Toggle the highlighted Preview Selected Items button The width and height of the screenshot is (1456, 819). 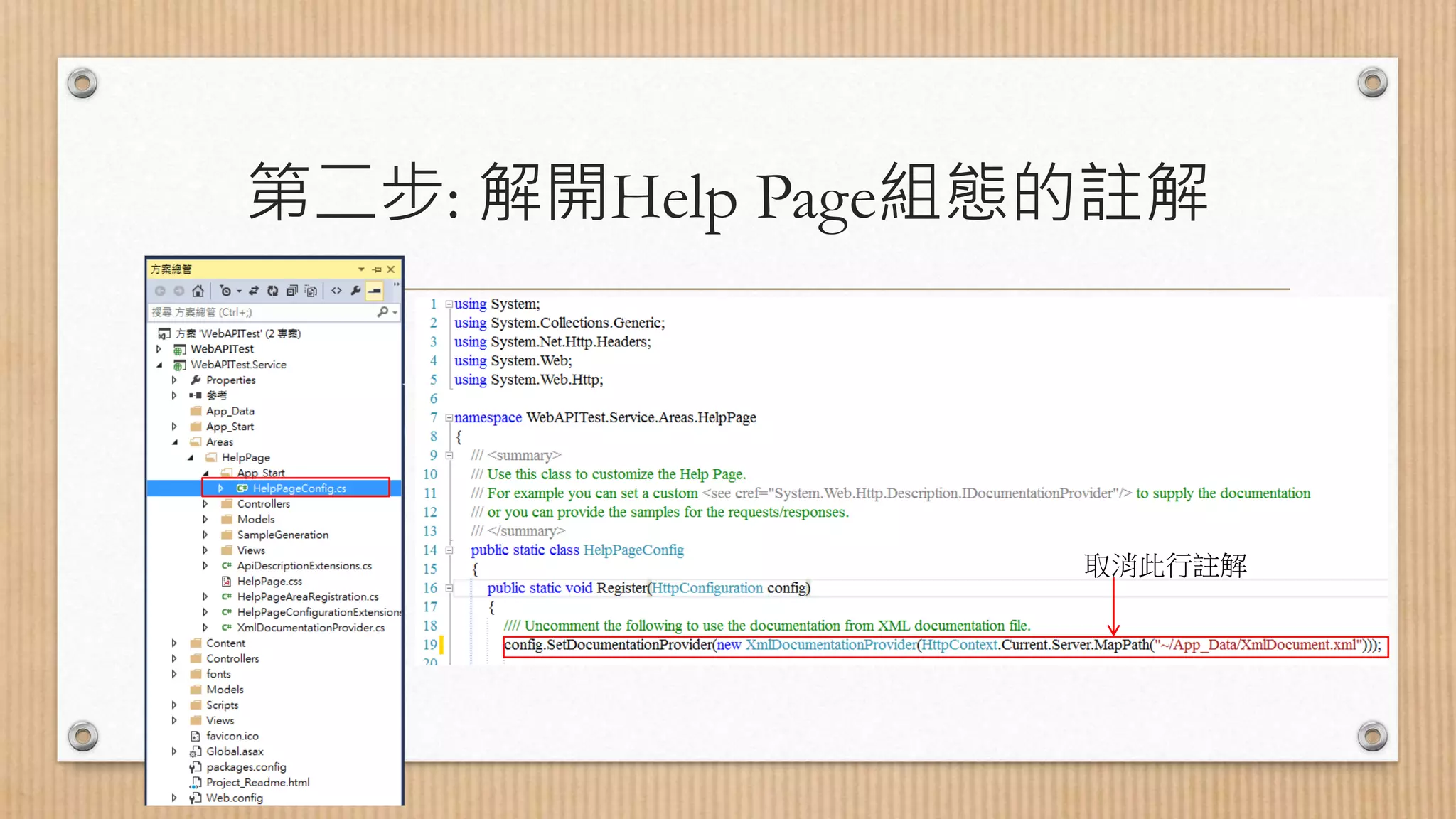click(375, 291)
